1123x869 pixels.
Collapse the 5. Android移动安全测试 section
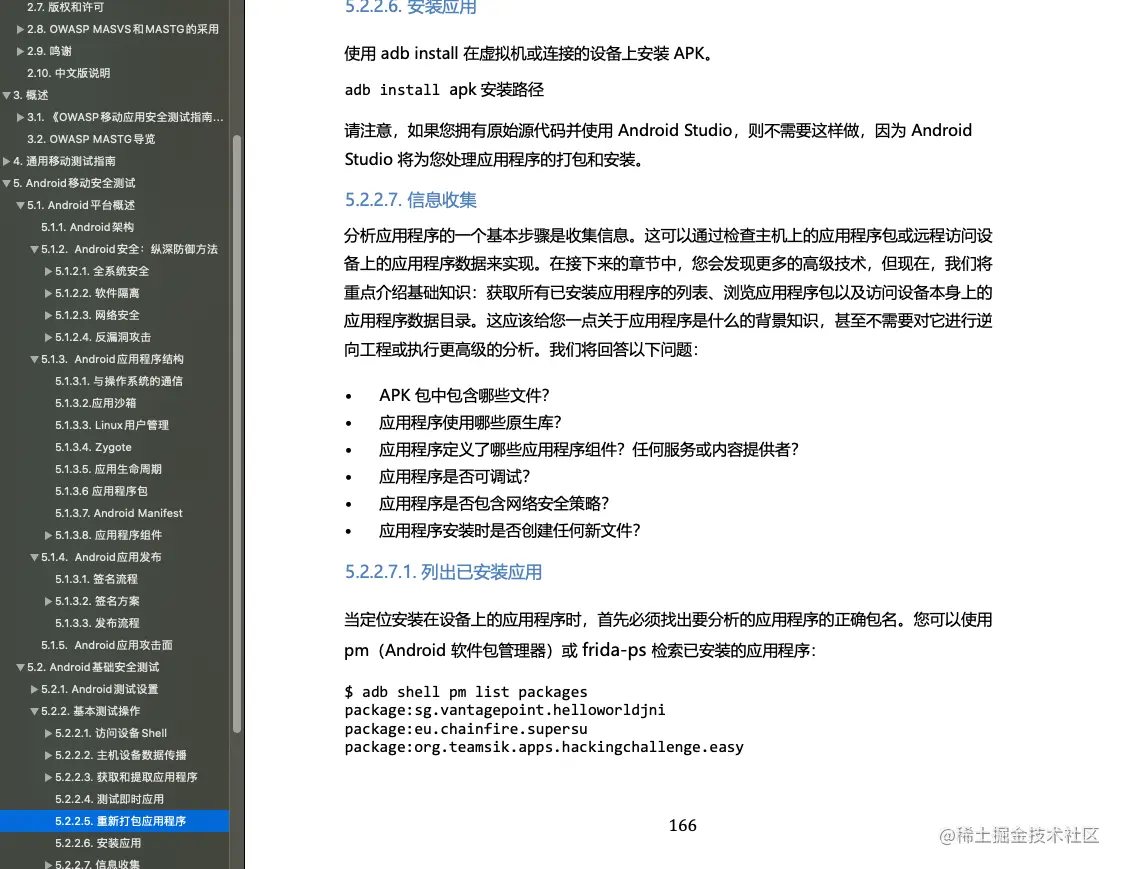tap(6, 183)
